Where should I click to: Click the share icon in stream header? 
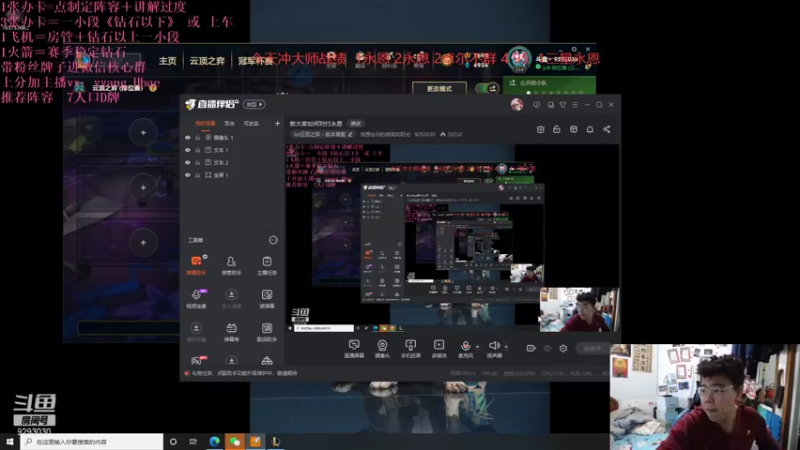click(607, 130)
